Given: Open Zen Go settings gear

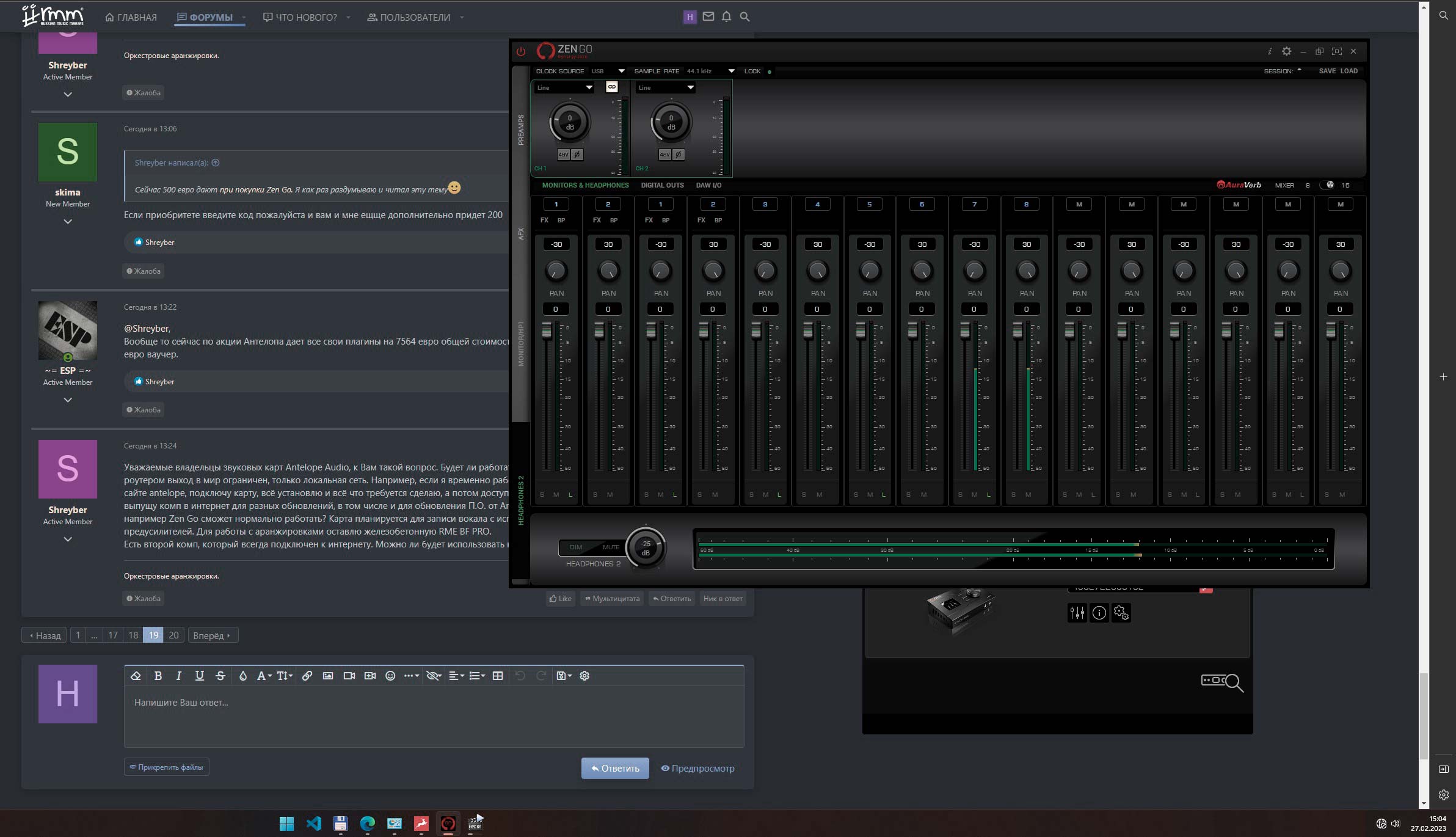Looking at the screenshot, I should pos(1286,51).
